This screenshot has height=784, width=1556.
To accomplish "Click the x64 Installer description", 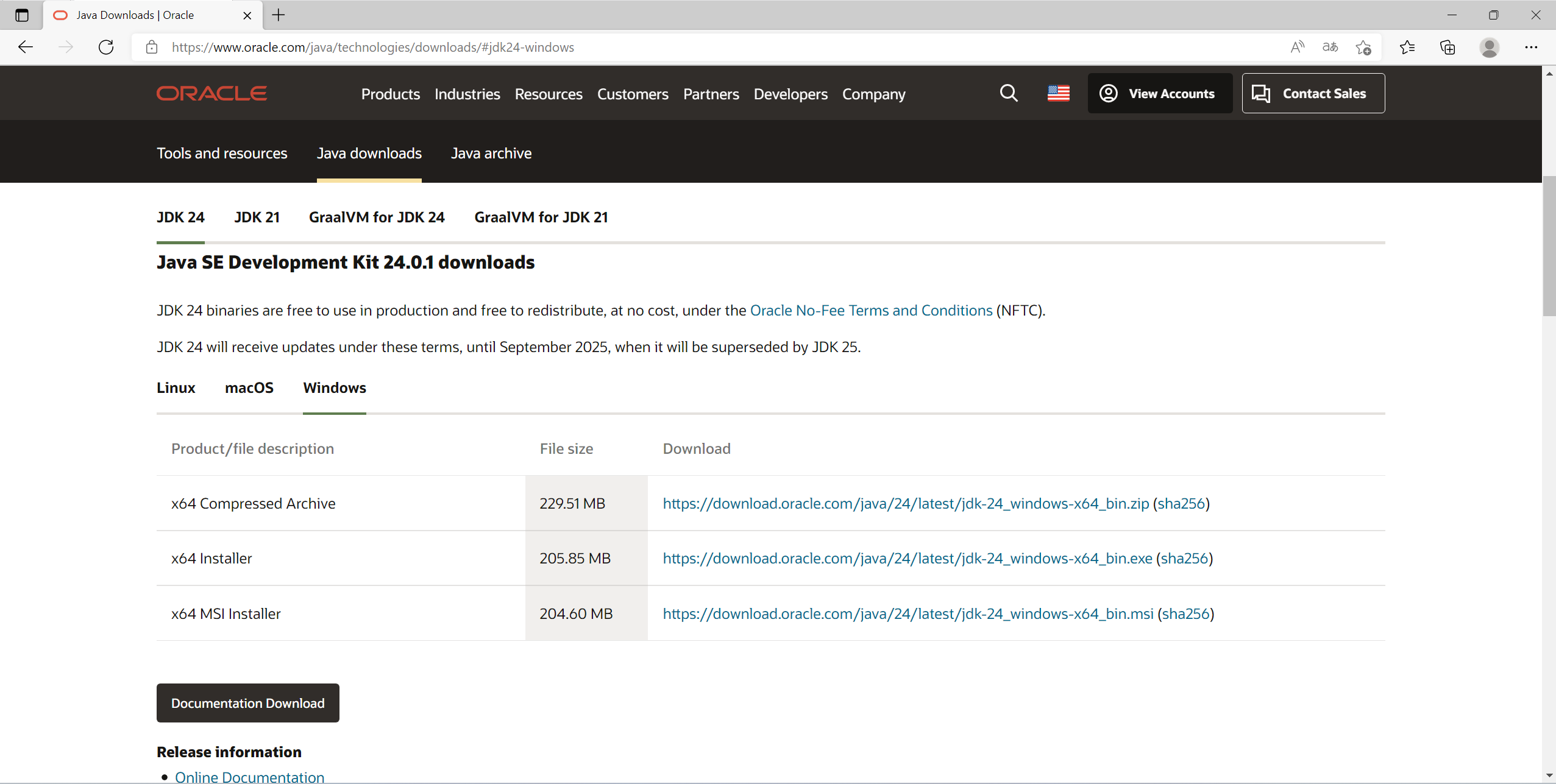I will [211, 559].
